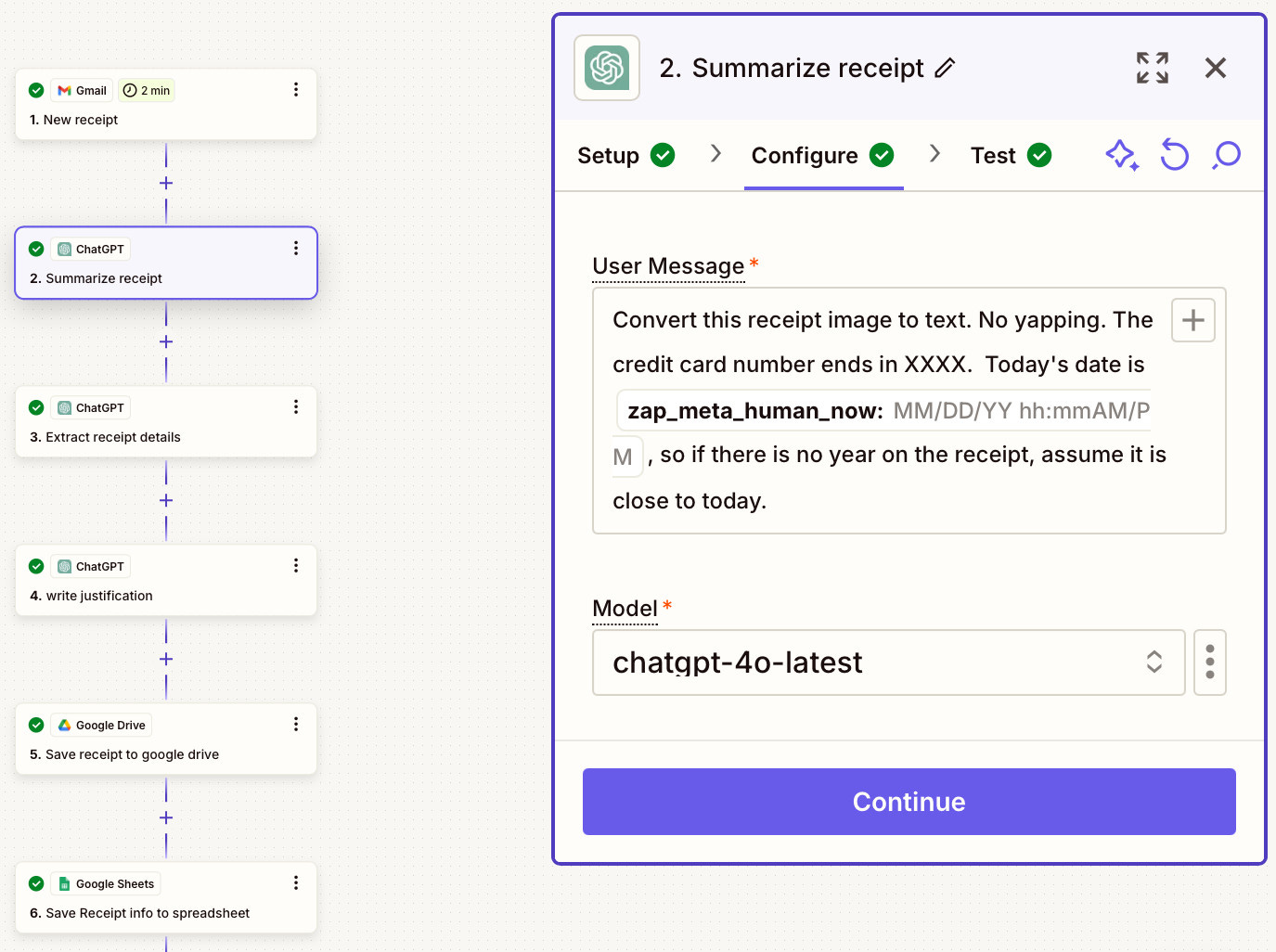Close the Summarize receipt panel
Image resolution: width=1276 pixels, height=952 pixels.
click(1216, 68)
